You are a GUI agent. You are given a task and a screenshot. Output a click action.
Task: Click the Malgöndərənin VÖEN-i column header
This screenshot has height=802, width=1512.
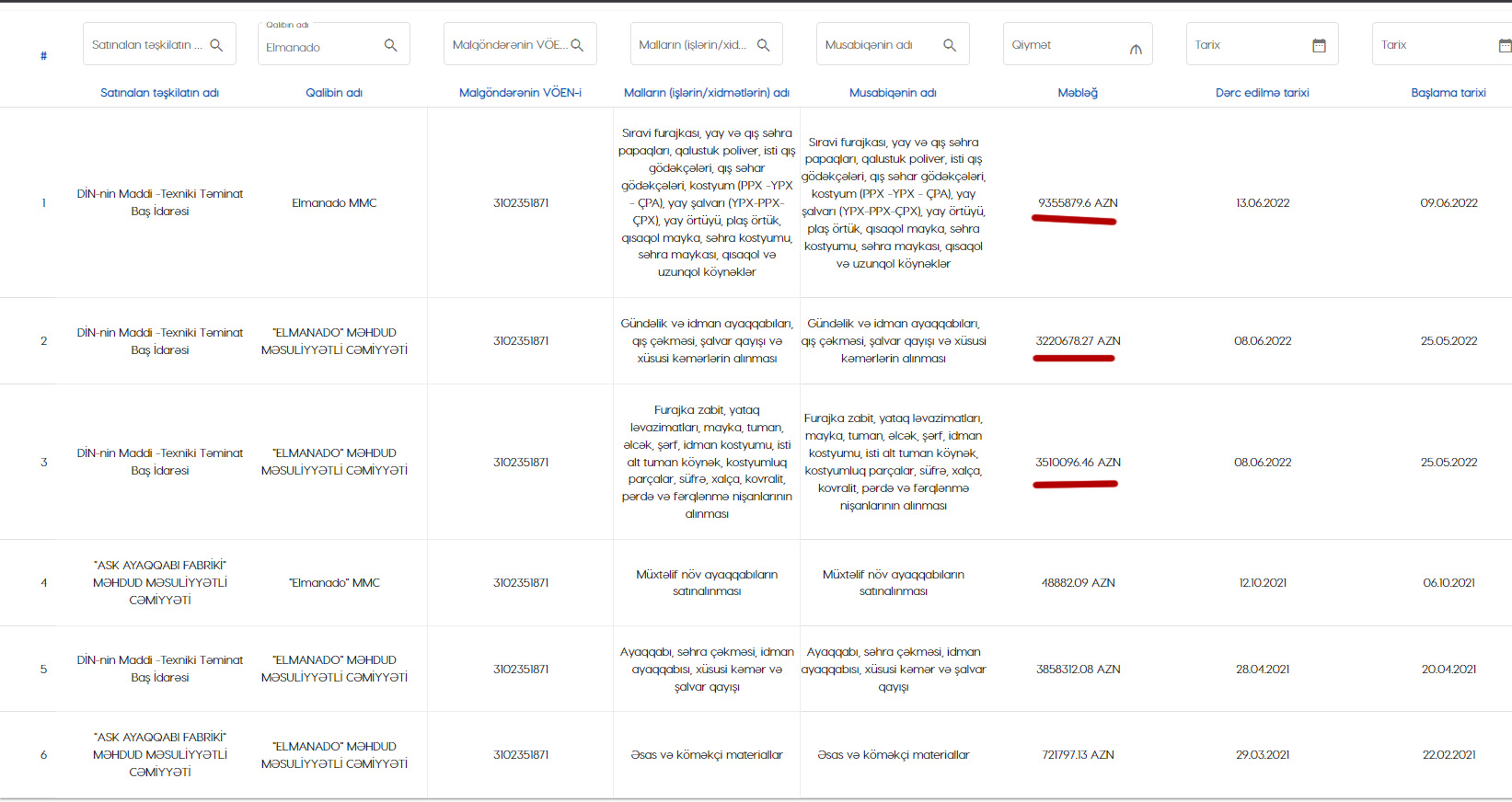pos(520,93)
